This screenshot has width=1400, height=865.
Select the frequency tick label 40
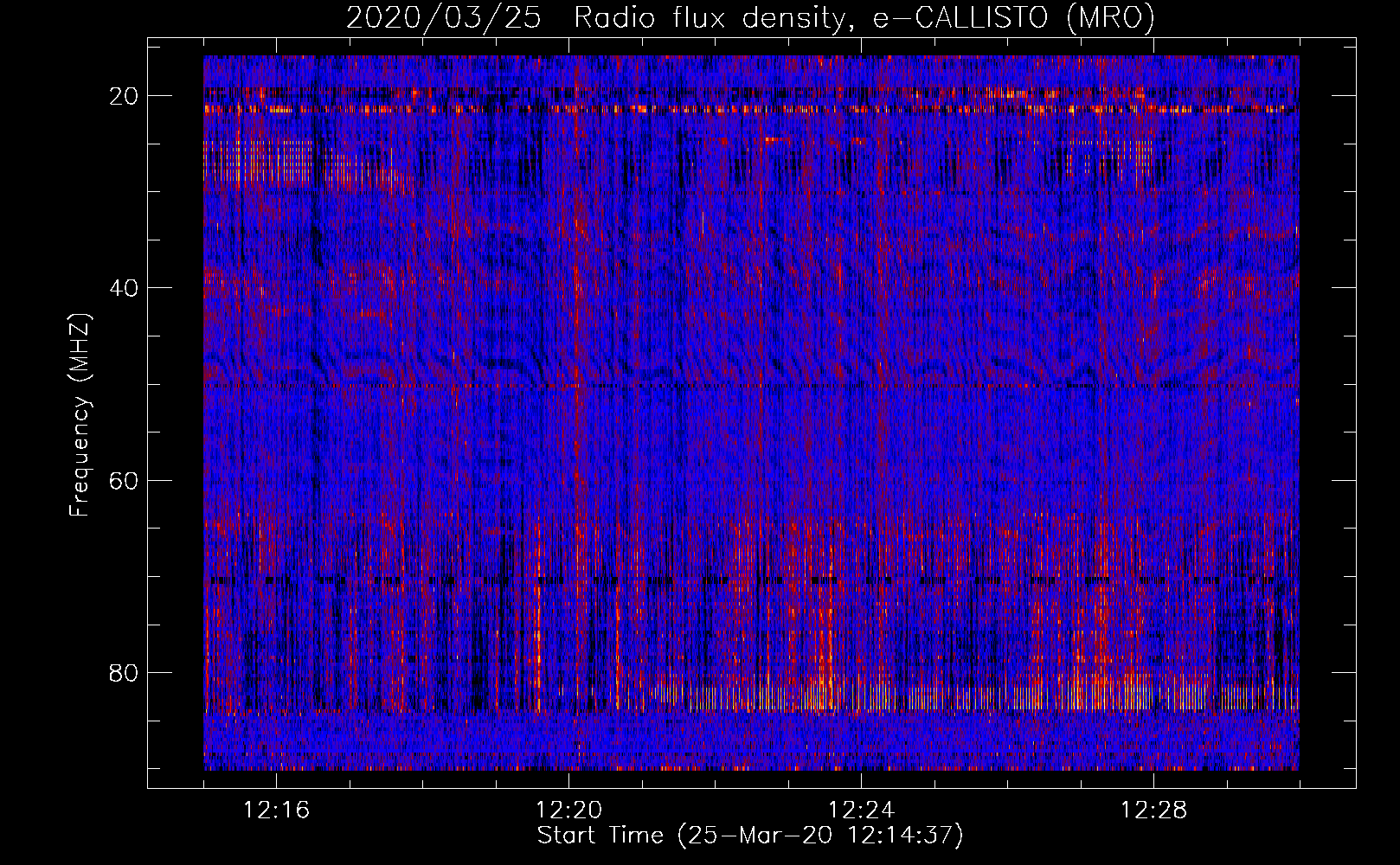(125, 288)
